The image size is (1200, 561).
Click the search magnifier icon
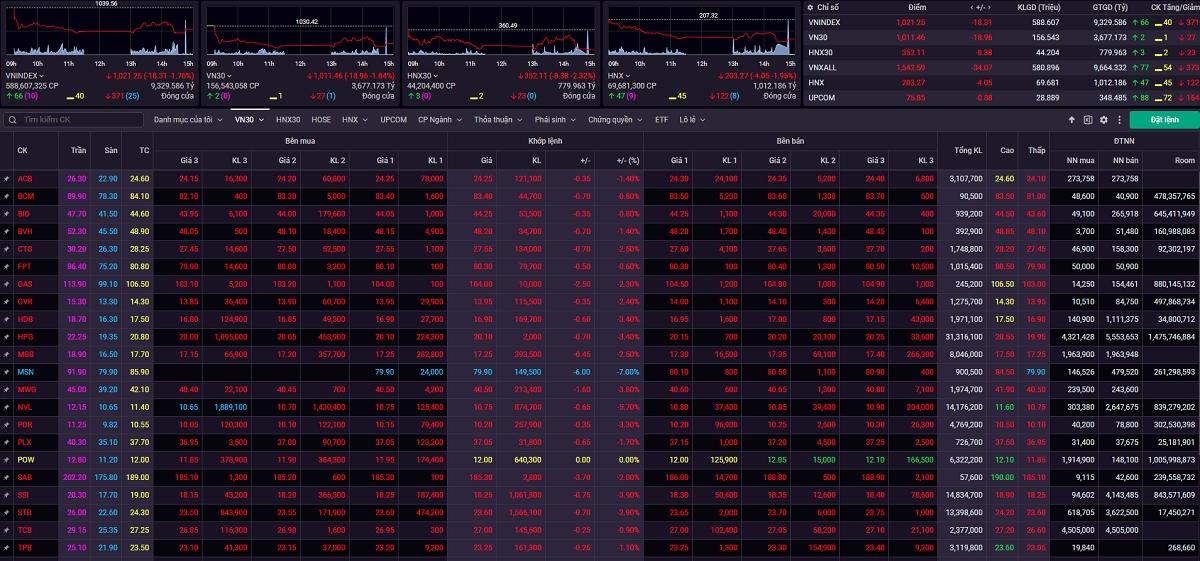tap(13, 120)
